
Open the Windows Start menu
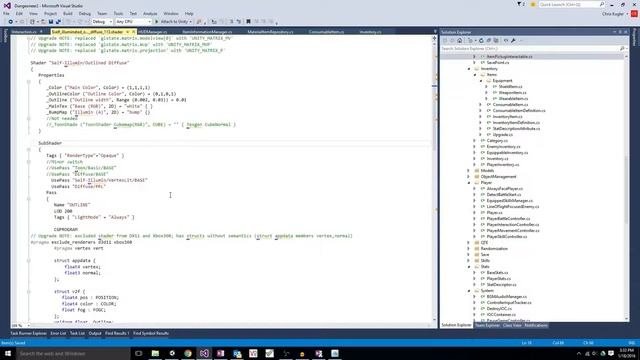pyautogui.click(x=8, y=353)
